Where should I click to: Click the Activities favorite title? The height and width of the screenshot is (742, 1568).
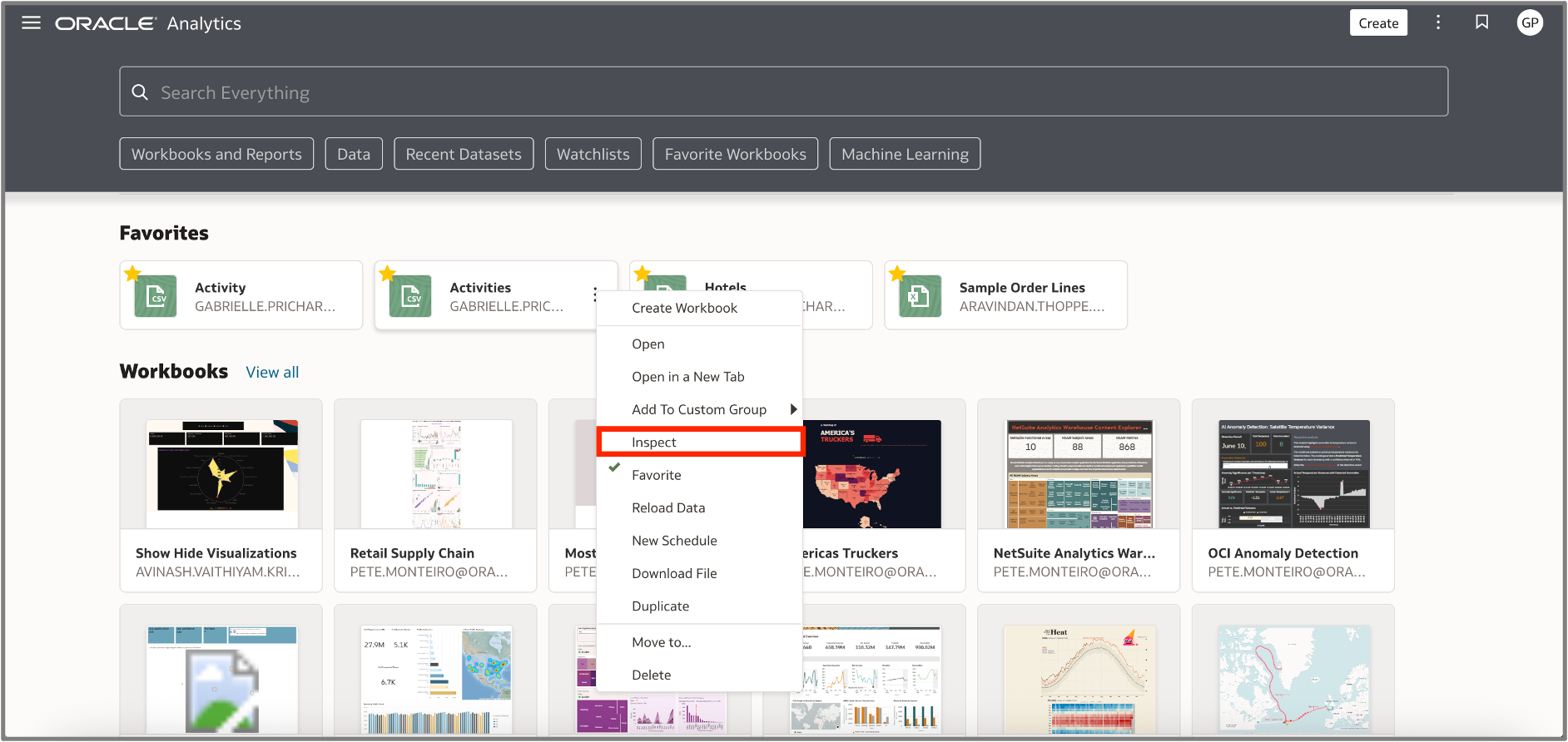[x=480, y=288]
